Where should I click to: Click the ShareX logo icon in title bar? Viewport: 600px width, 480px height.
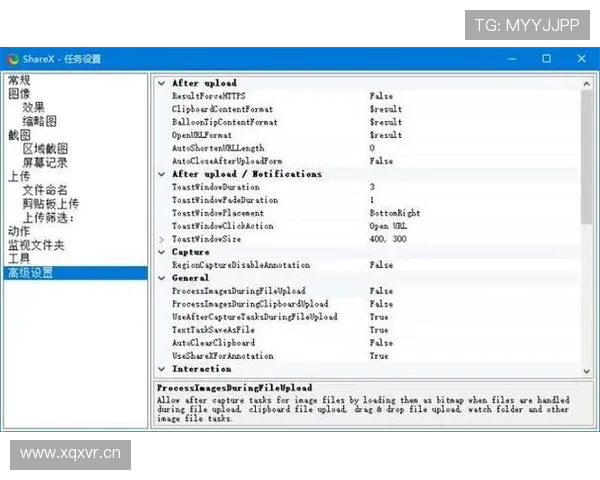point(13,59)
